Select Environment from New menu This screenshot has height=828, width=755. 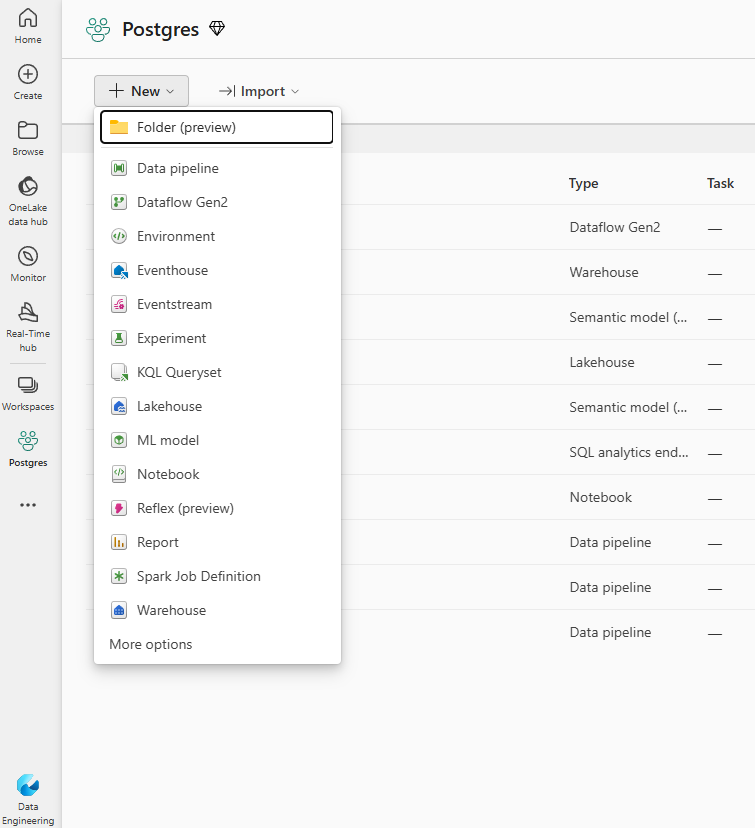[216, 236]
